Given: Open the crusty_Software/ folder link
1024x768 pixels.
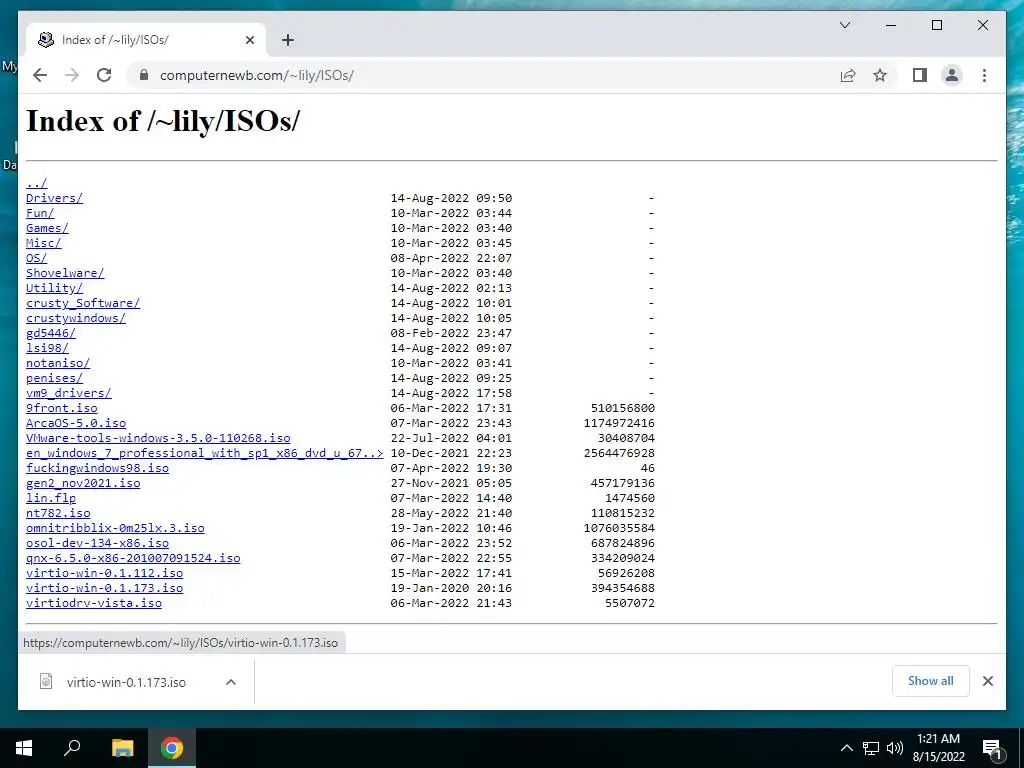Looking at the screenshot, I should click(83, 303).
